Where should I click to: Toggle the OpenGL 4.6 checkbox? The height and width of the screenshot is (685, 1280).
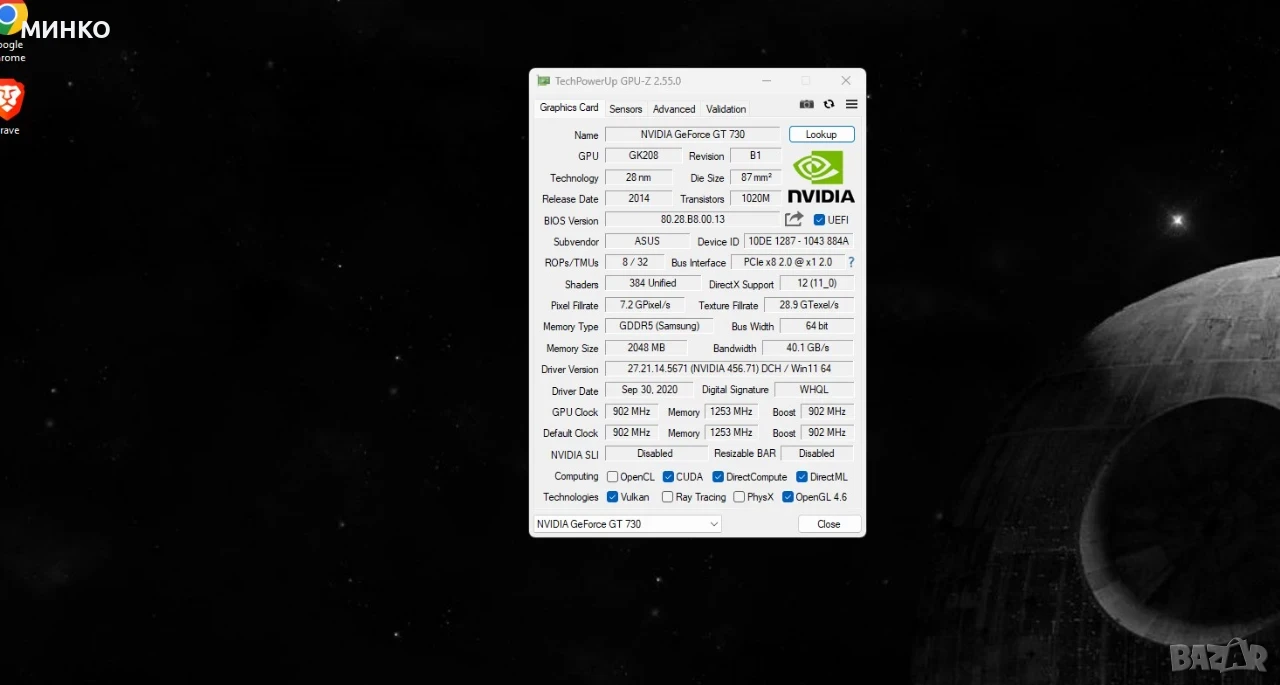click(x=788, y=497)
